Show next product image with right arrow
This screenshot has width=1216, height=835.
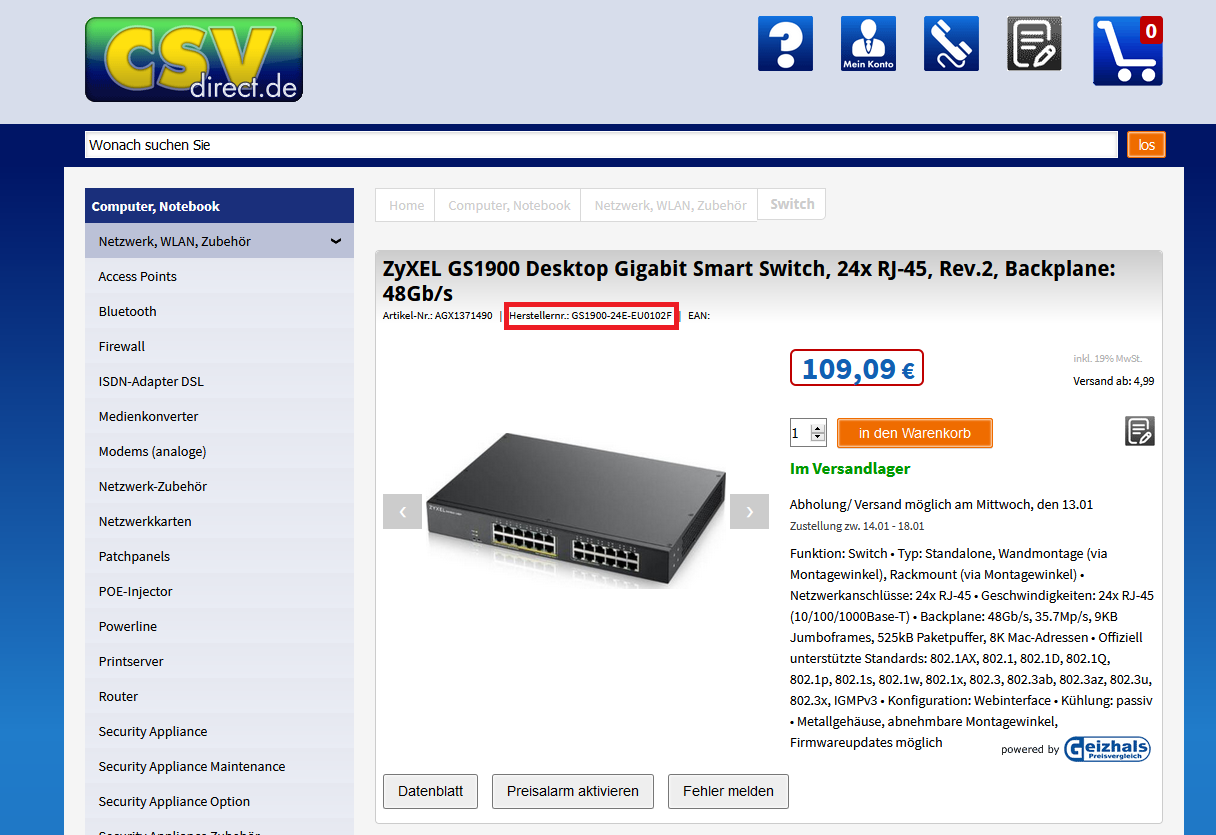coord(749,511)
